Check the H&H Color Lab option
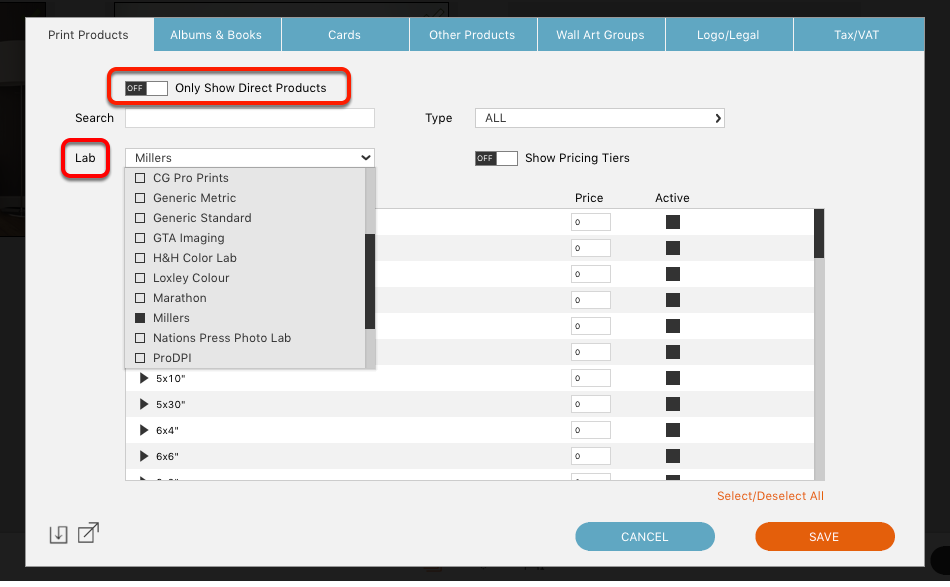Screen dimensions: 950x587 [x=140, y=258]
